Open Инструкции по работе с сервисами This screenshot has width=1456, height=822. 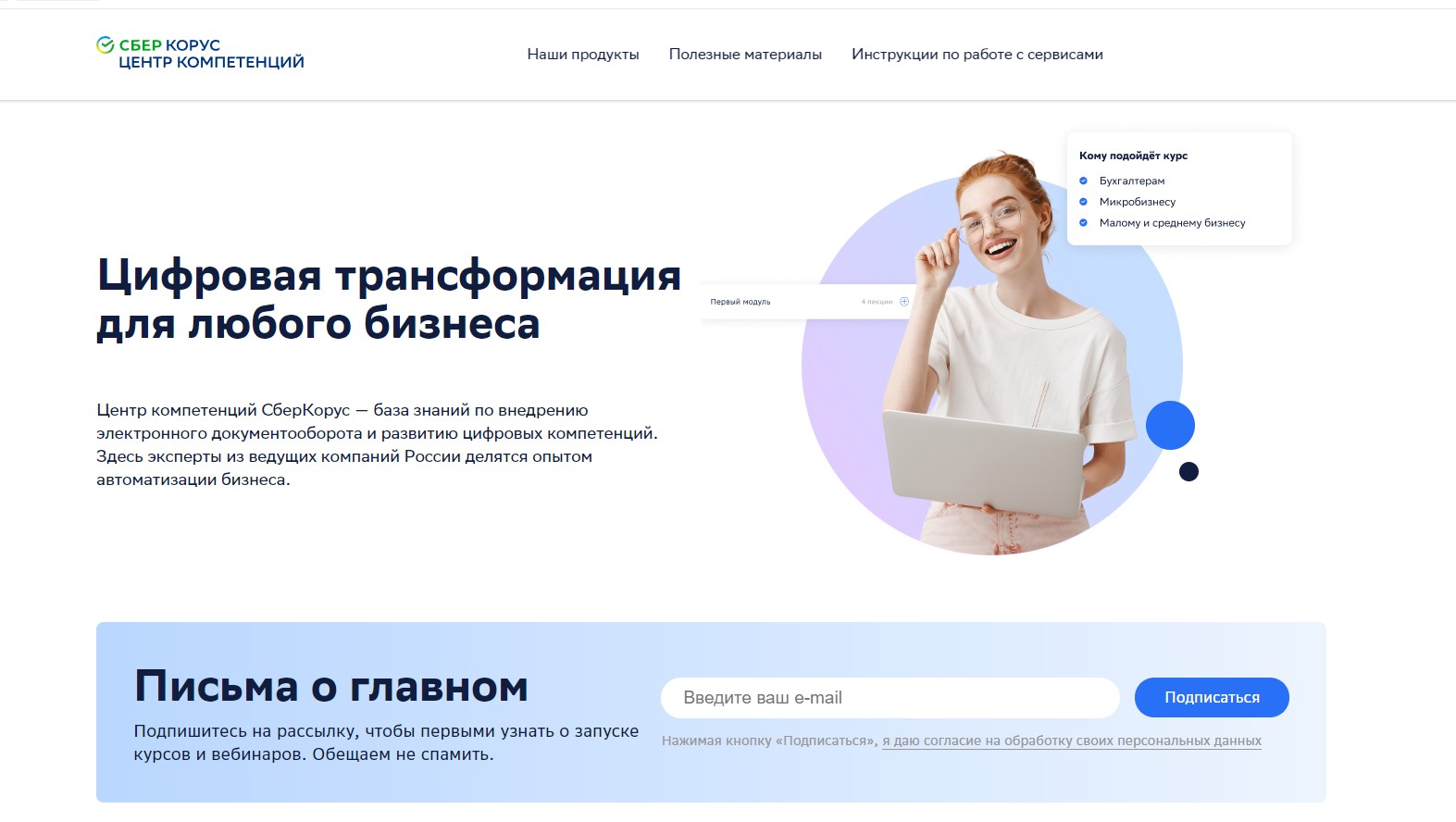point(977,55)
